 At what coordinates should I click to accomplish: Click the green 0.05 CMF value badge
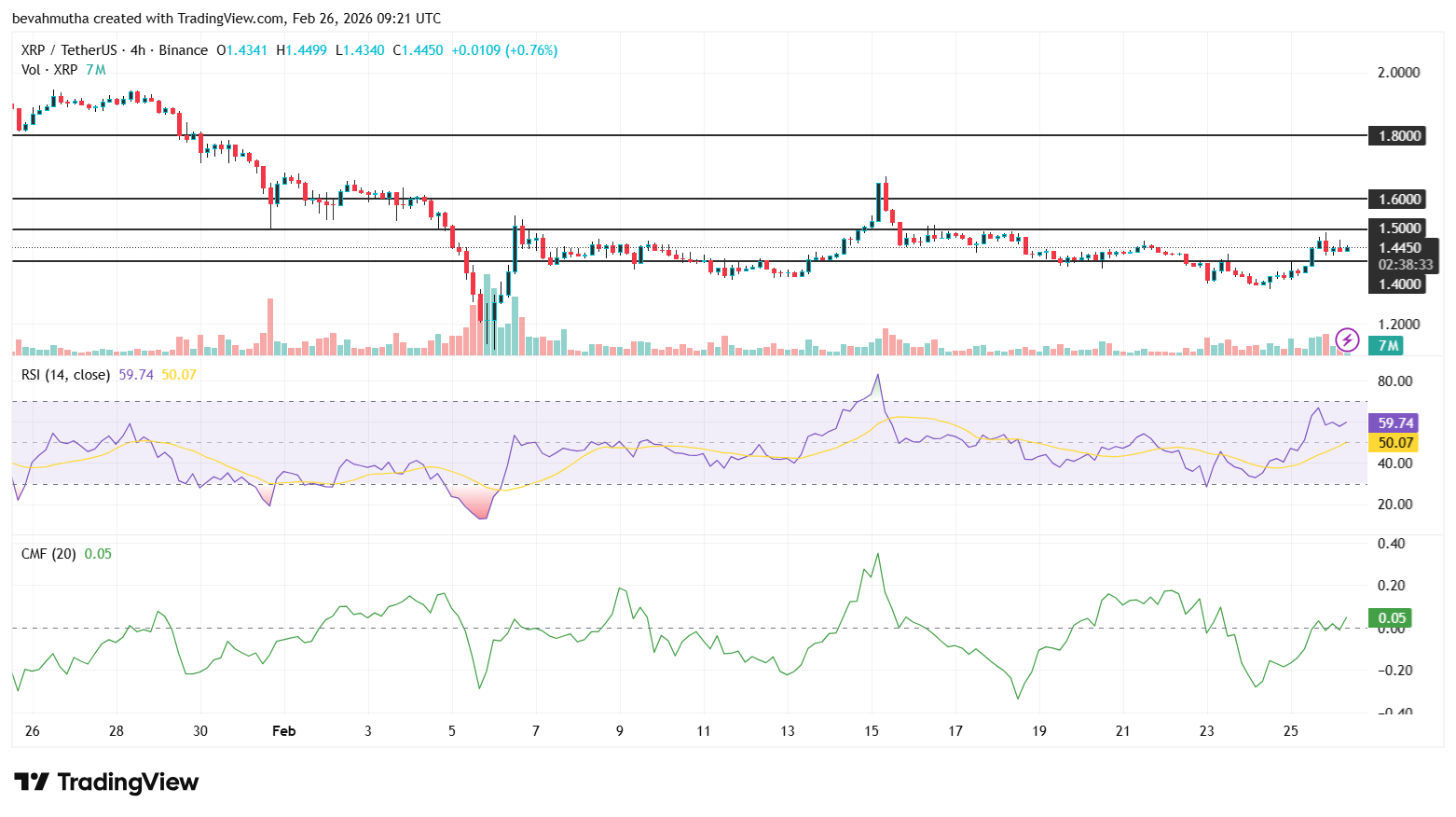1390,617
